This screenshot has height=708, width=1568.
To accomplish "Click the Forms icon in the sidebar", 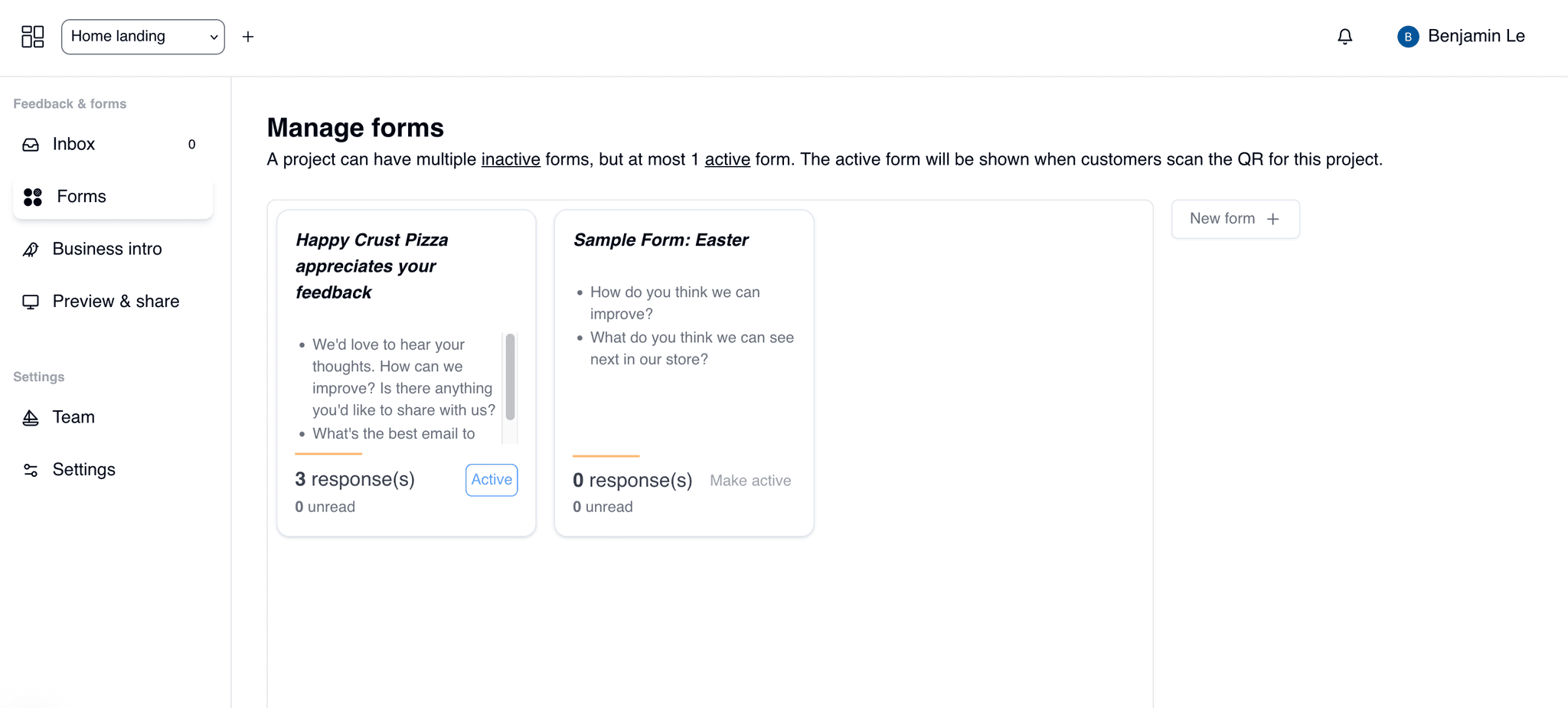I will pyautogui.click(x=32, y=197).
